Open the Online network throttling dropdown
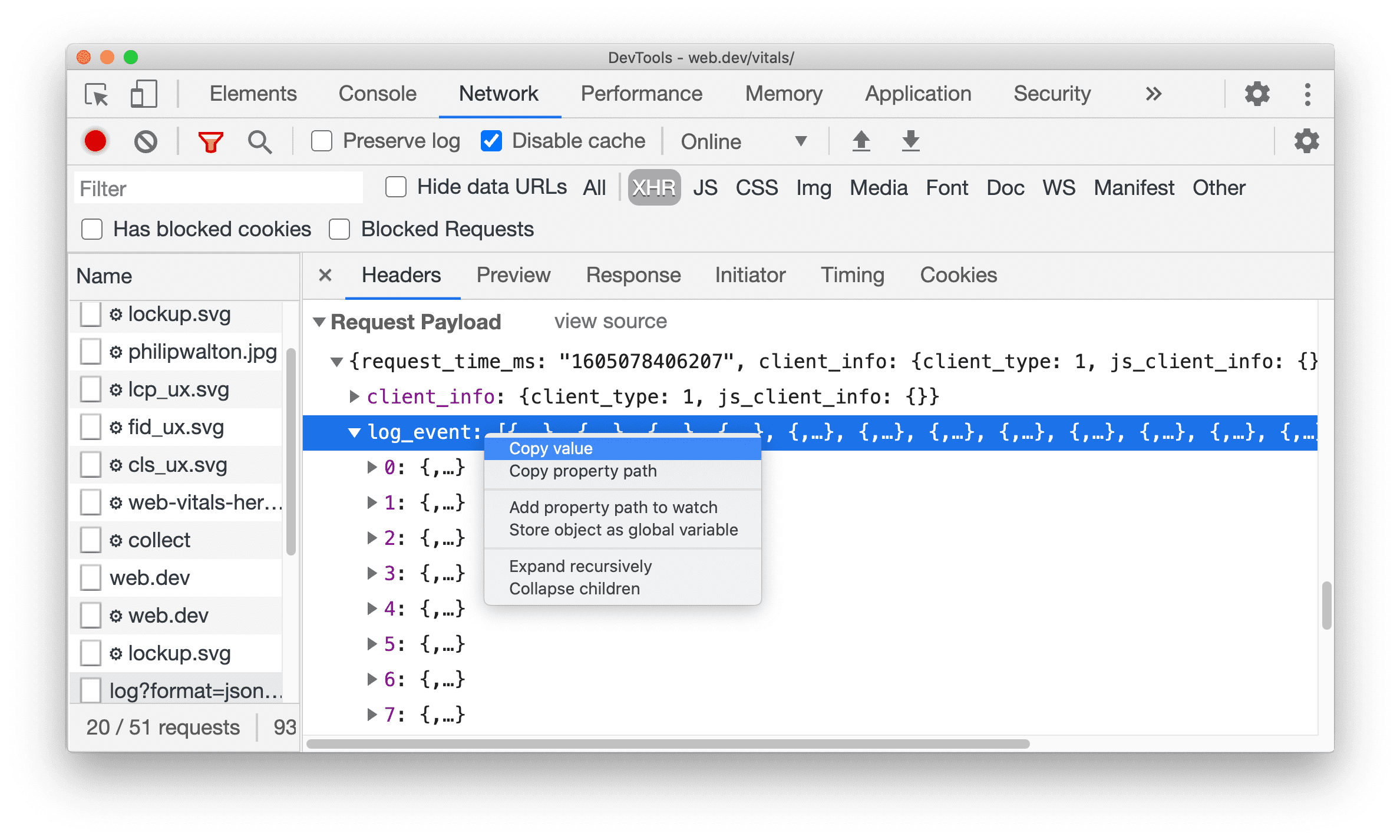This screenshot has height=840, width=1400. (x=740, y=140)
